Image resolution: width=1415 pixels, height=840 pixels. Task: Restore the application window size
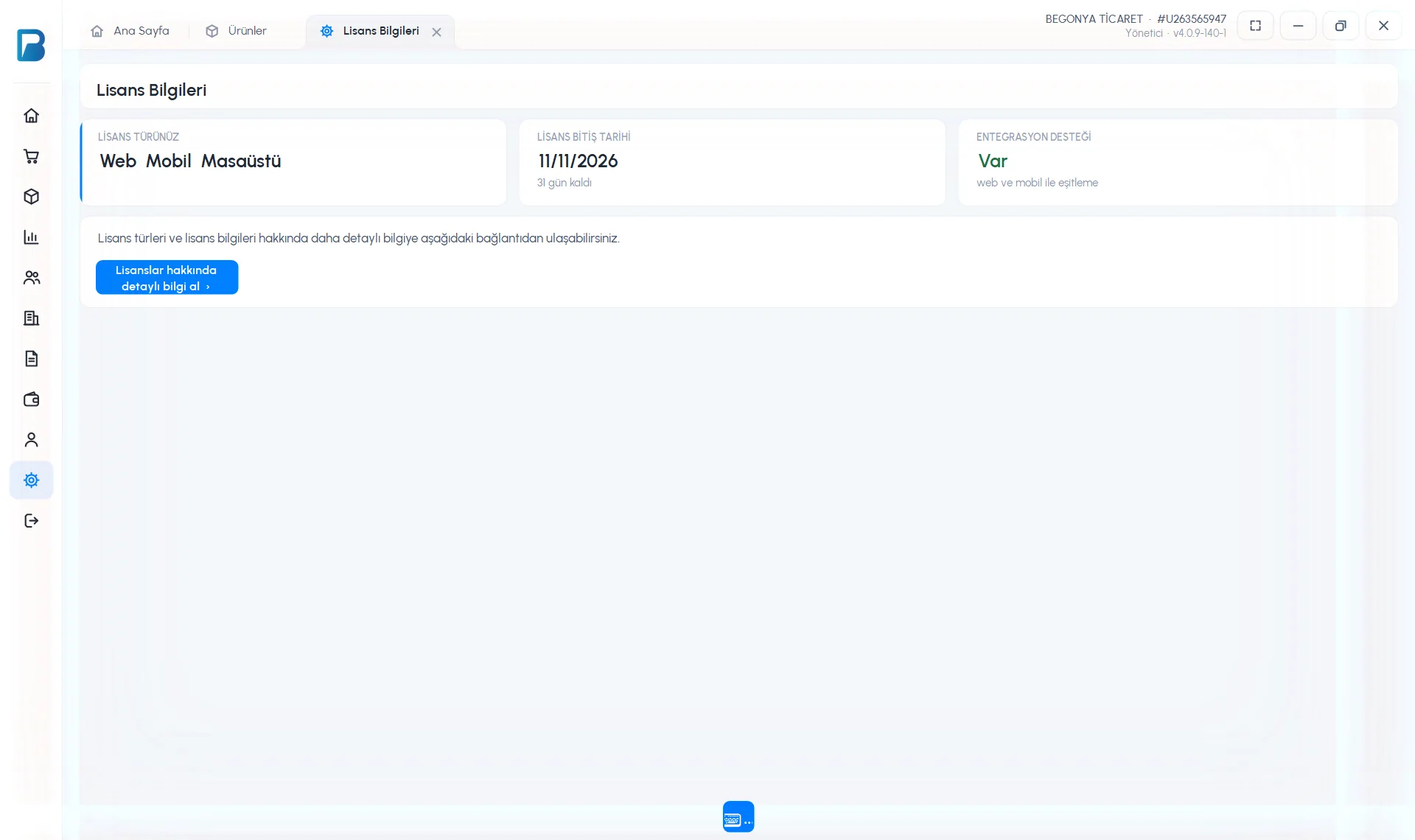pos(1341,26)
